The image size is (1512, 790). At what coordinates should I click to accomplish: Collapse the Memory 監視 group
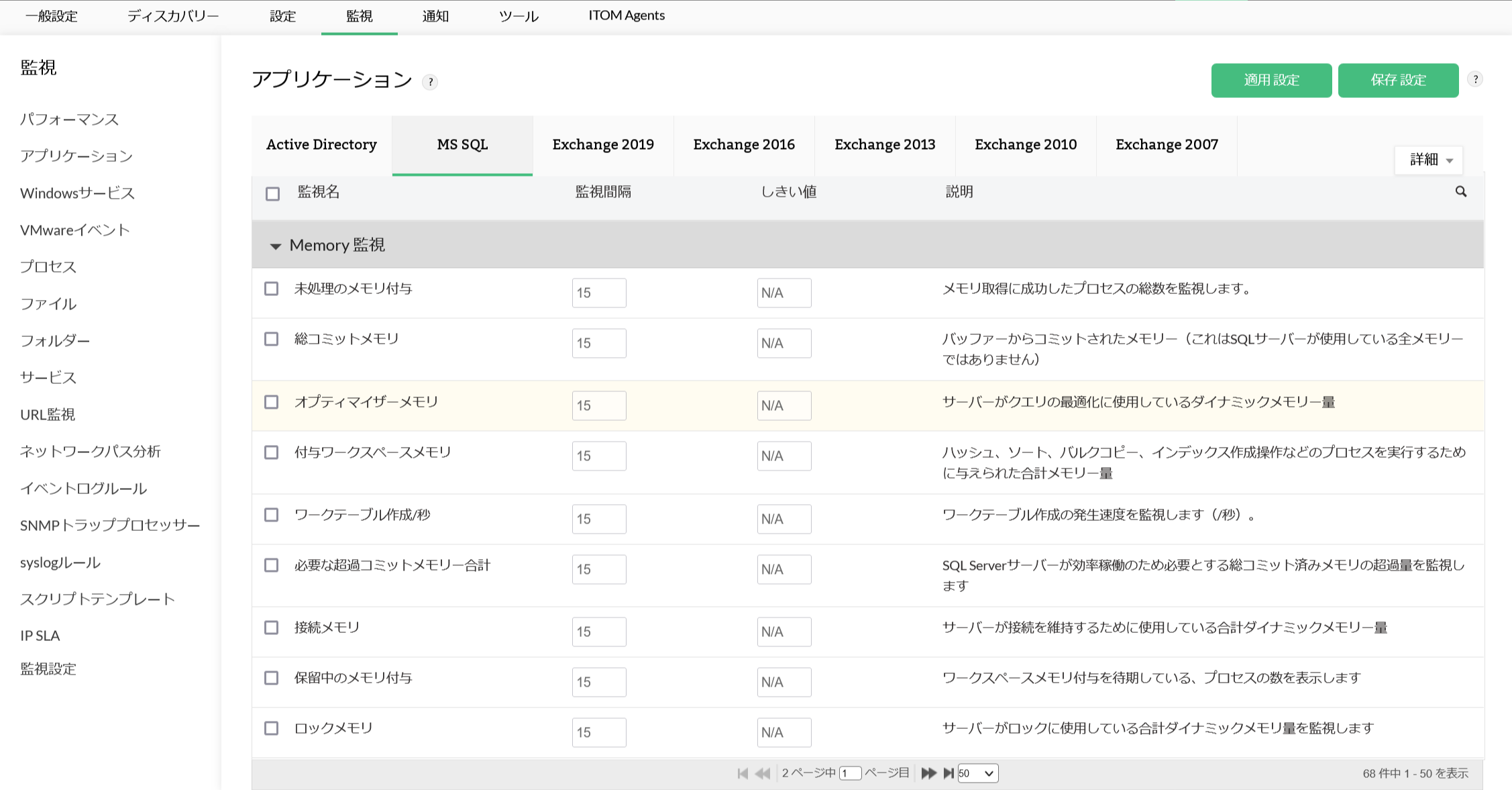[275, 246]
